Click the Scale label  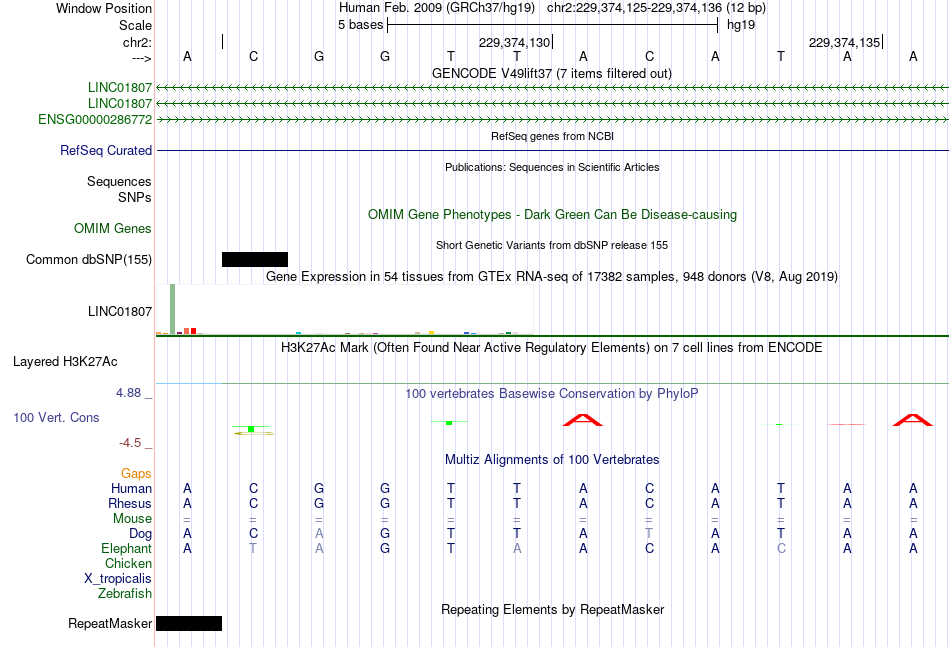click(x=135, y=25)
